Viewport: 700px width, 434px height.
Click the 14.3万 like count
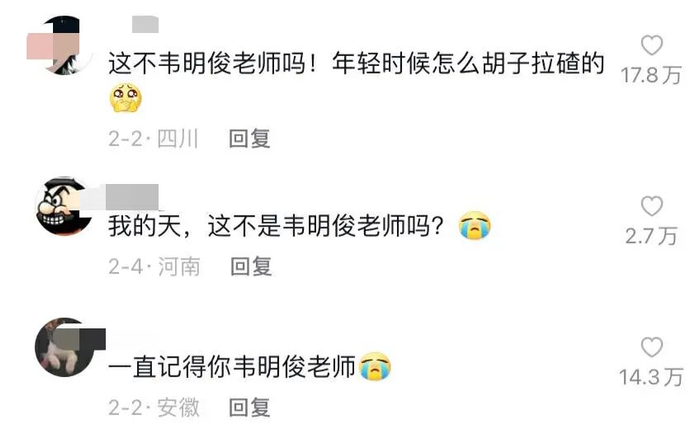(x=651, y=377)
